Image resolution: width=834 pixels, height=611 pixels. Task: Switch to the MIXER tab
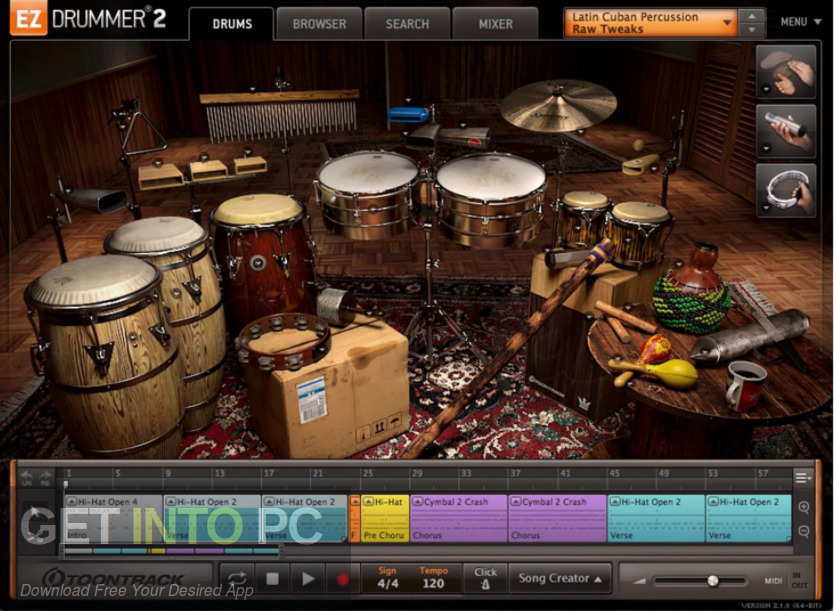pyautogui.click(x=496, y=24)
